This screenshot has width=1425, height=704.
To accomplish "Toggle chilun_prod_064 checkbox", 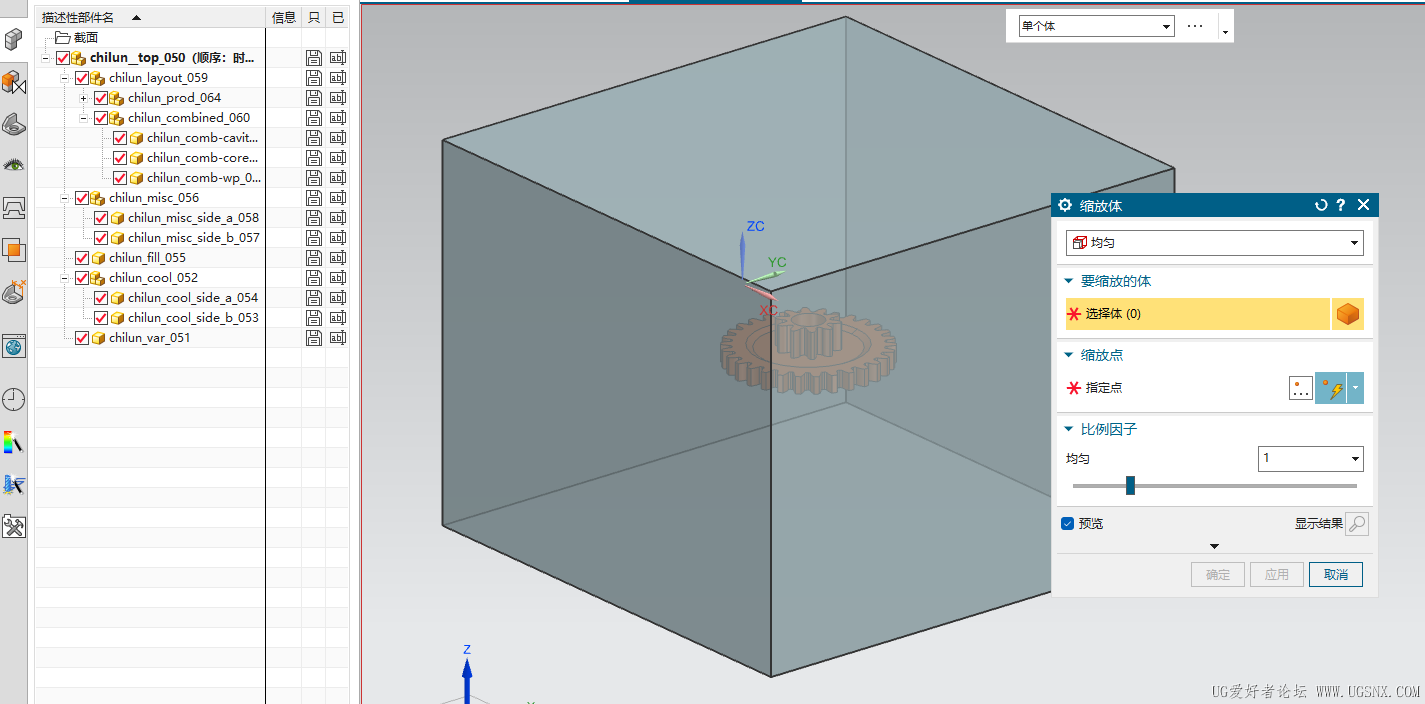I will [101, 98].
